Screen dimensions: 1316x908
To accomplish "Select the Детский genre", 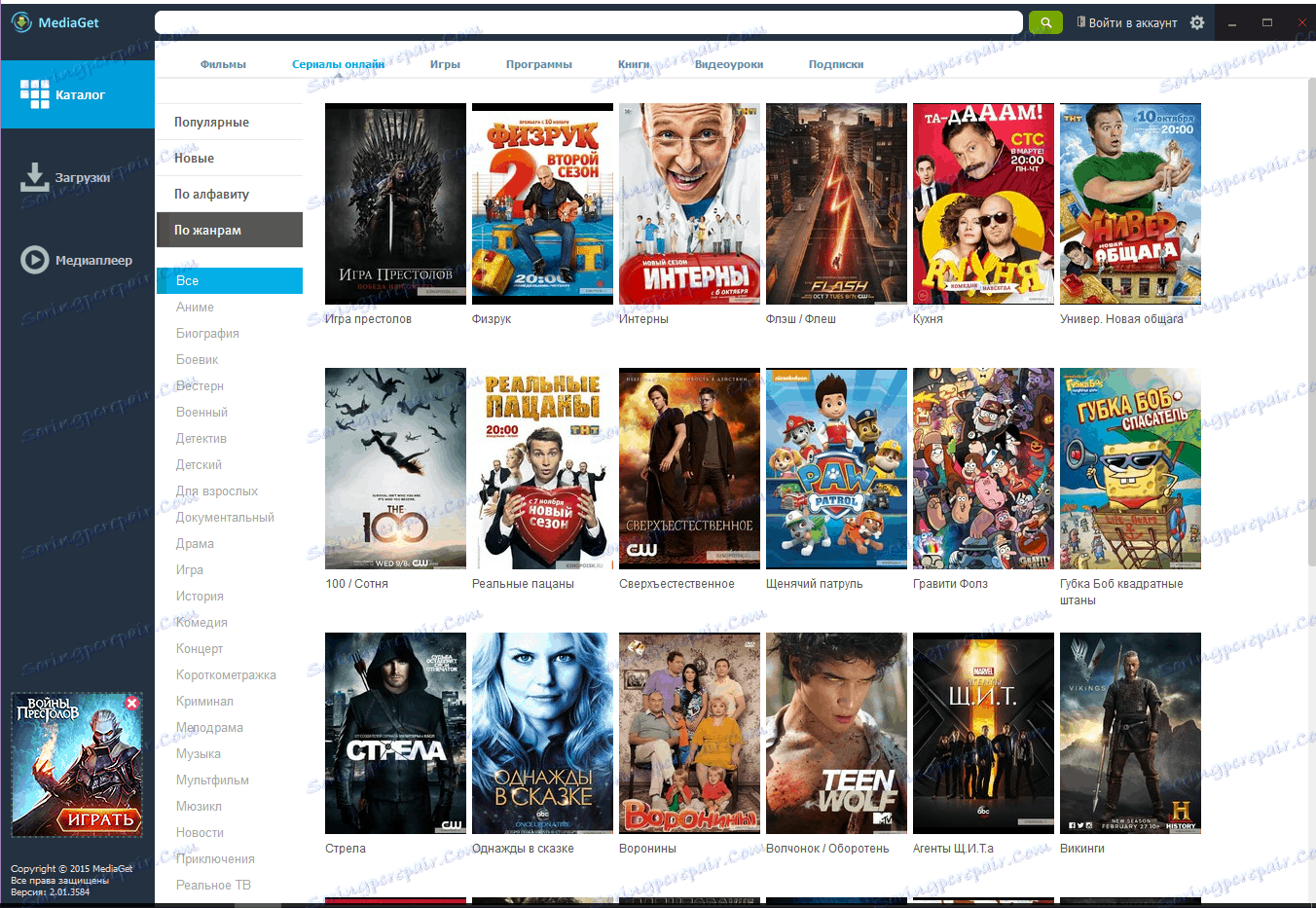I will click(199, 464).
